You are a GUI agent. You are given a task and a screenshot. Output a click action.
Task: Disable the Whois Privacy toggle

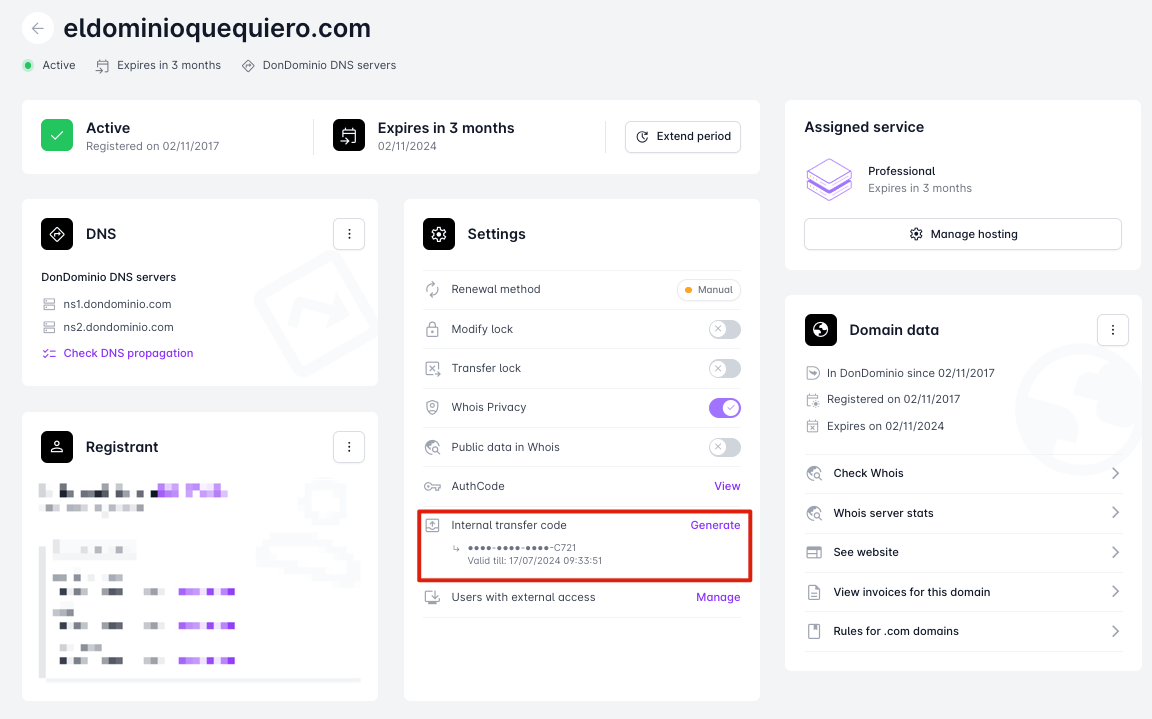tap(724, 408)
